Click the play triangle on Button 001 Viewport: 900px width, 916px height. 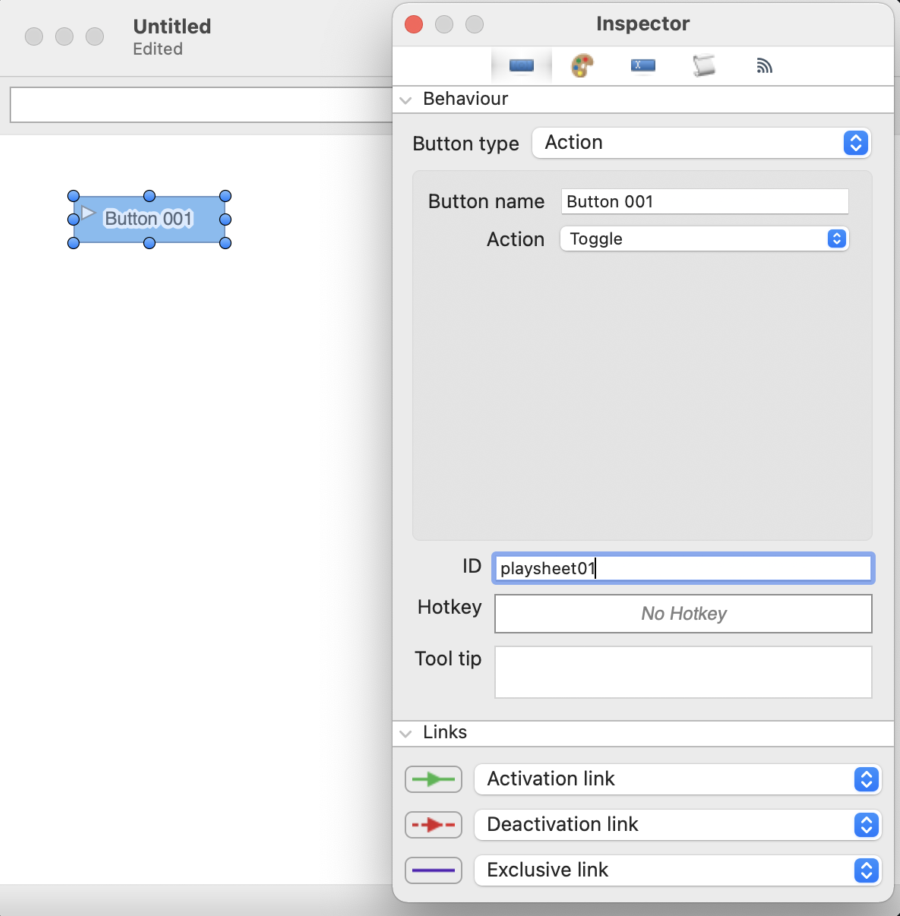coord(87,212)
